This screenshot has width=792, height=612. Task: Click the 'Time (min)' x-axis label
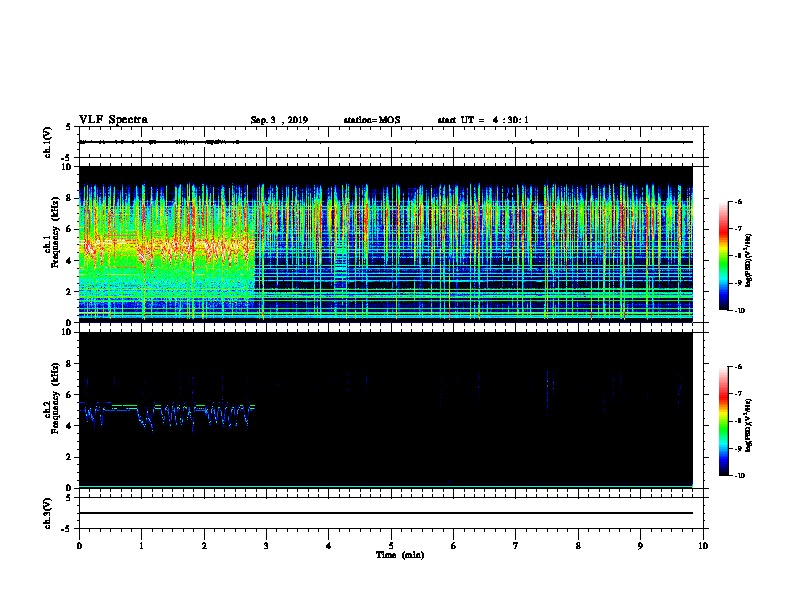click(x=400, y=555)
